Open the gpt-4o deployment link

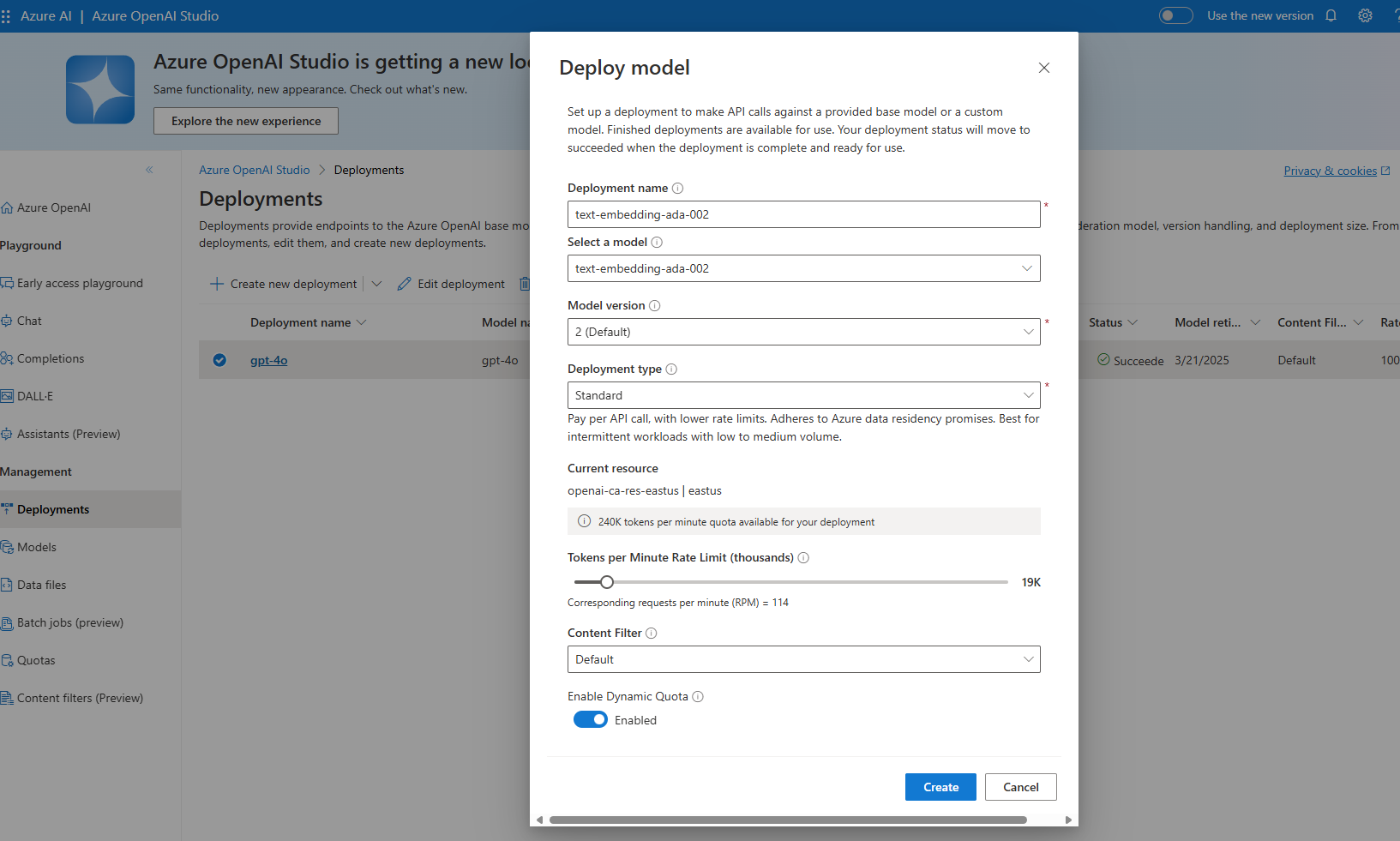tap(268, 360)
